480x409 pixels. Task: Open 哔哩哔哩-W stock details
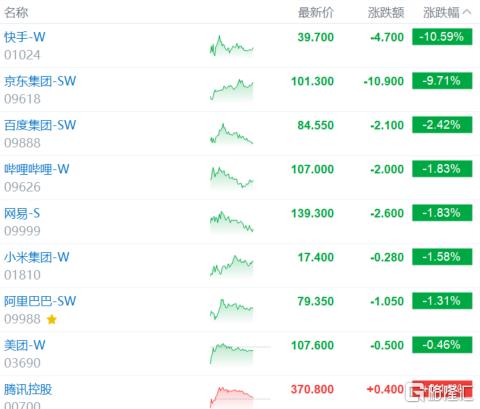pos(37,169)
